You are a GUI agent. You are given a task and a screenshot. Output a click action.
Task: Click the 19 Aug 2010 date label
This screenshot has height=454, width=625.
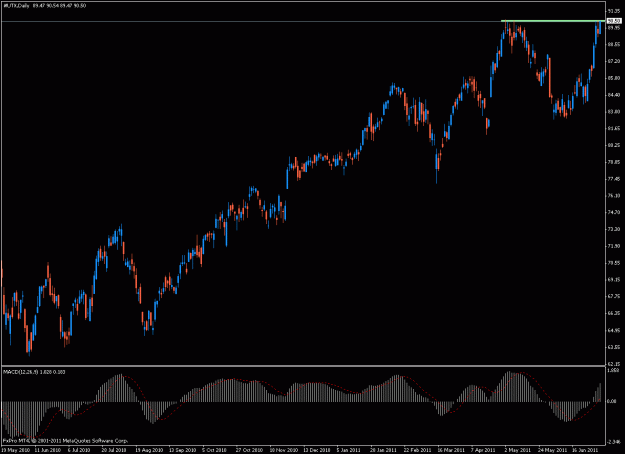click(x=149, y=450)
